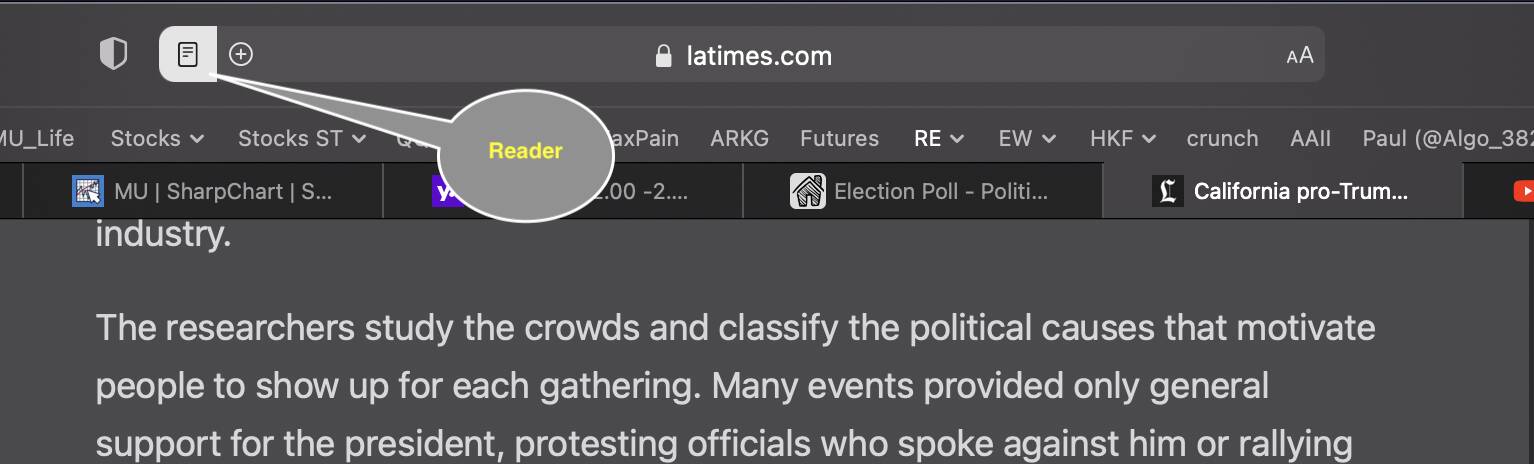
Task: Open the crunch bookmark
Action: [x=1222, y=138]
